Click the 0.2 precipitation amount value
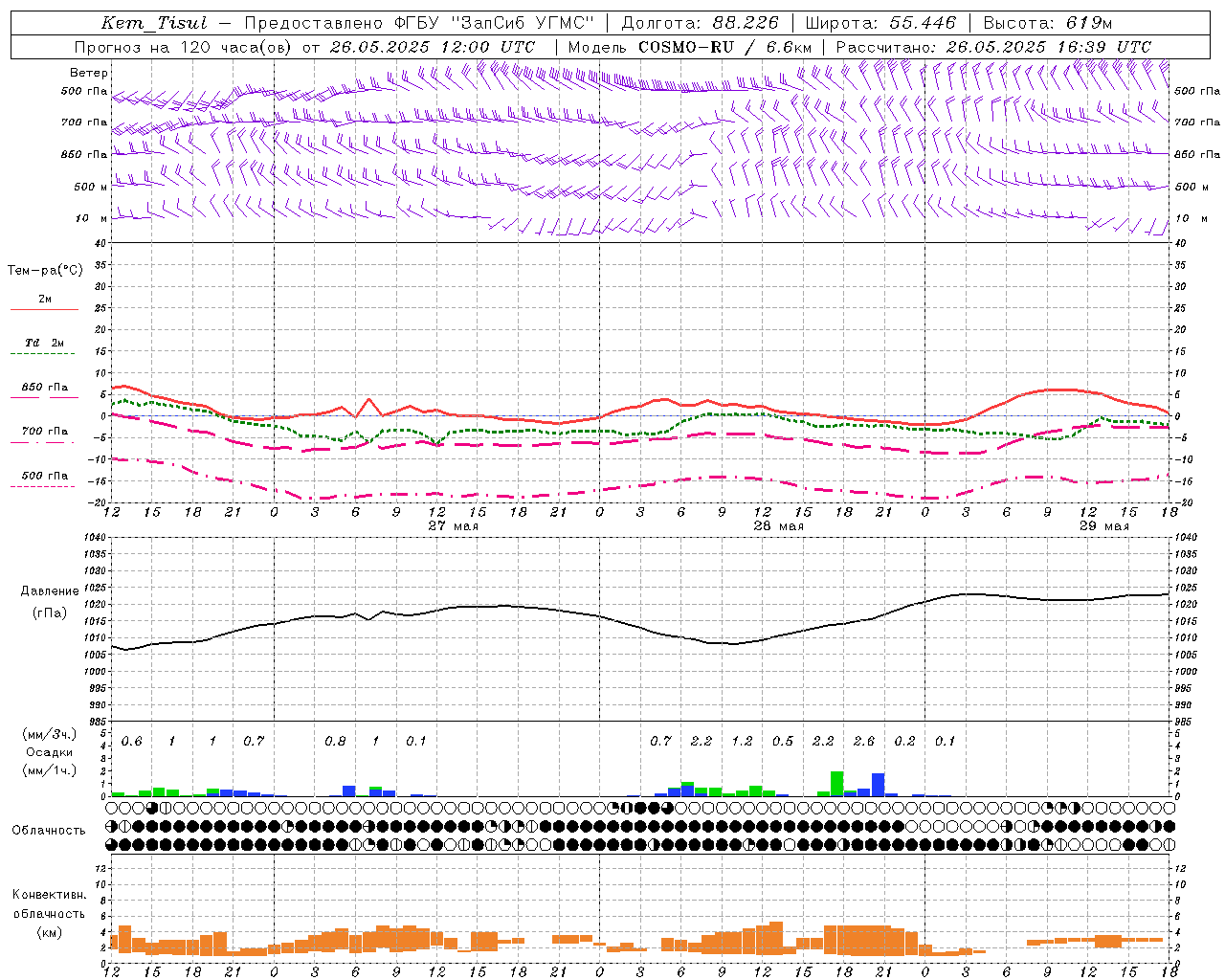This screenshot has height=980, width=1225. coord(904,742)
